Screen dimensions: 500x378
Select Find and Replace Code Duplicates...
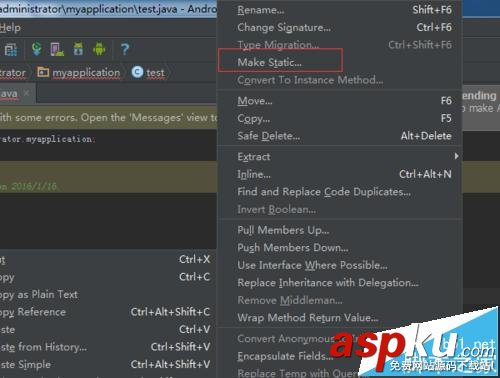(340, 192)
